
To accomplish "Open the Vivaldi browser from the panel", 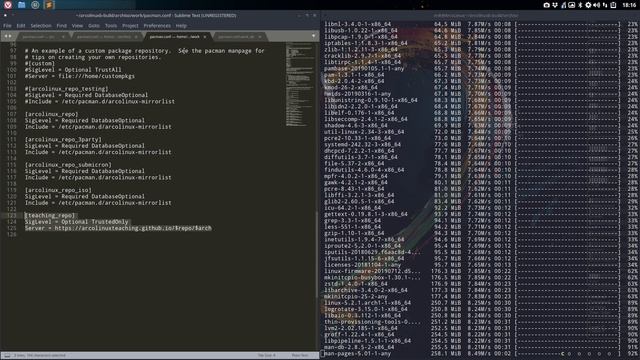I will pos(8,5).
